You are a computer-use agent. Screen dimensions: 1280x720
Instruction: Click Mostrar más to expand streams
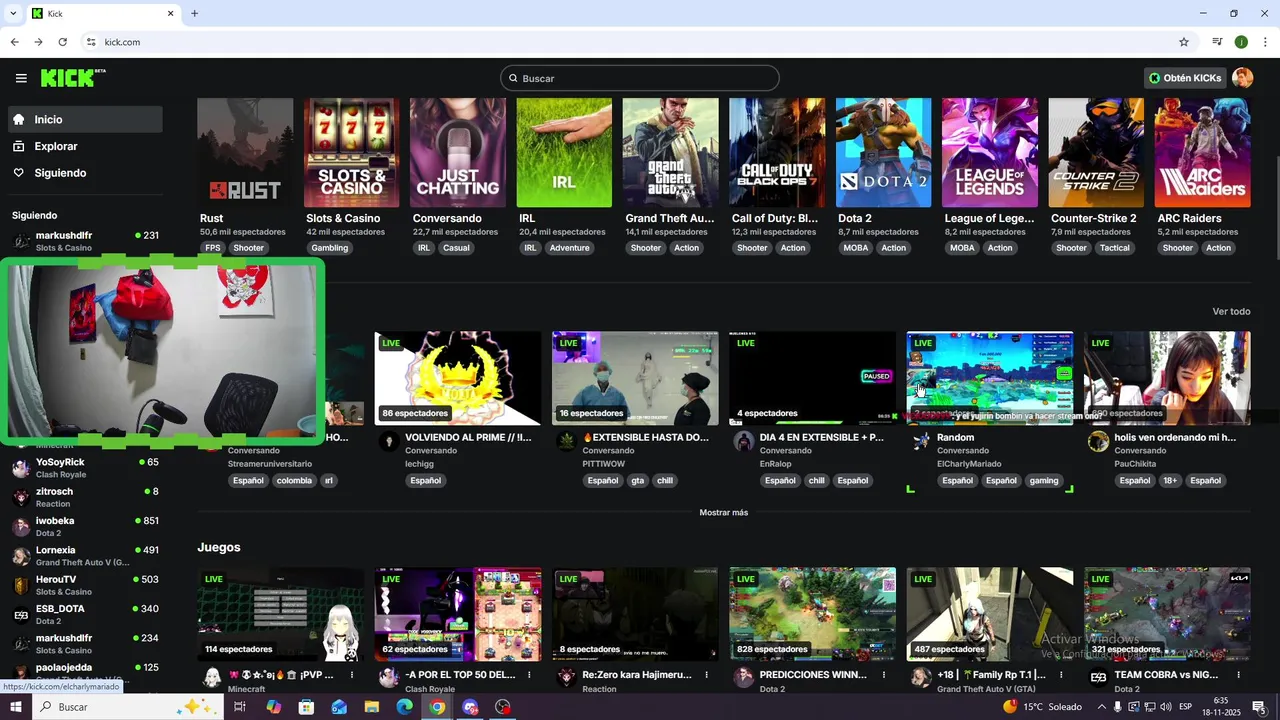723,512
